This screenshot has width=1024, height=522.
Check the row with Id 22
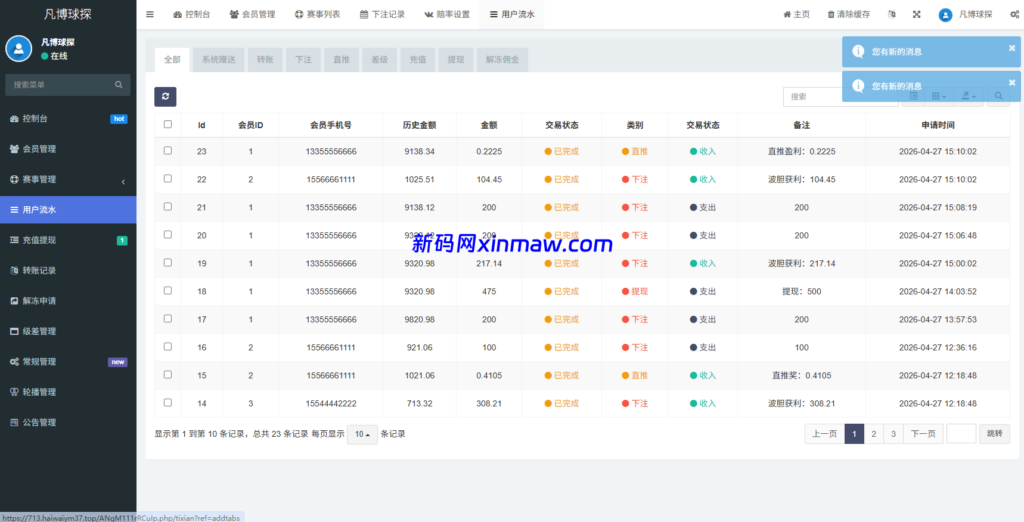(x=168, y=178)
